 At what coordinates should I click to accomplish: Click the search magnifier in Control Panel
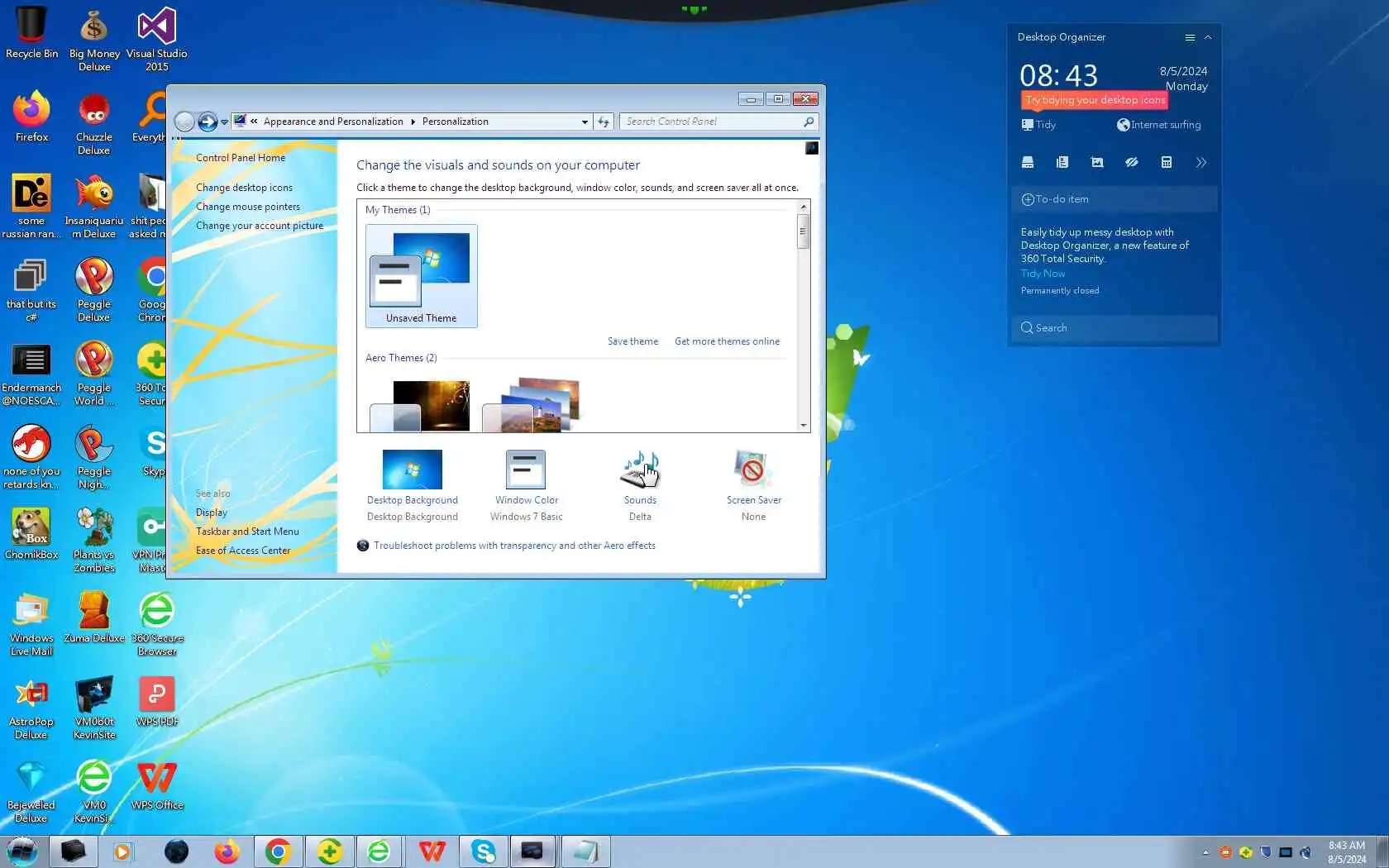tap(809, 122)
